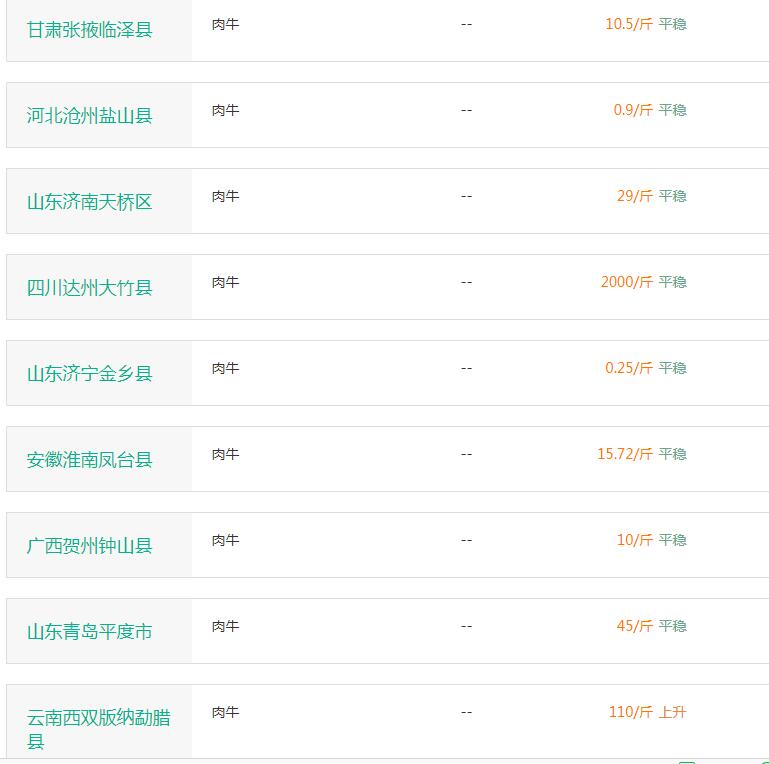The image size is (769, 764).
Task: Select the 四川达州大竹县 link
Action: pyautogui.click(x=89, y=288)
